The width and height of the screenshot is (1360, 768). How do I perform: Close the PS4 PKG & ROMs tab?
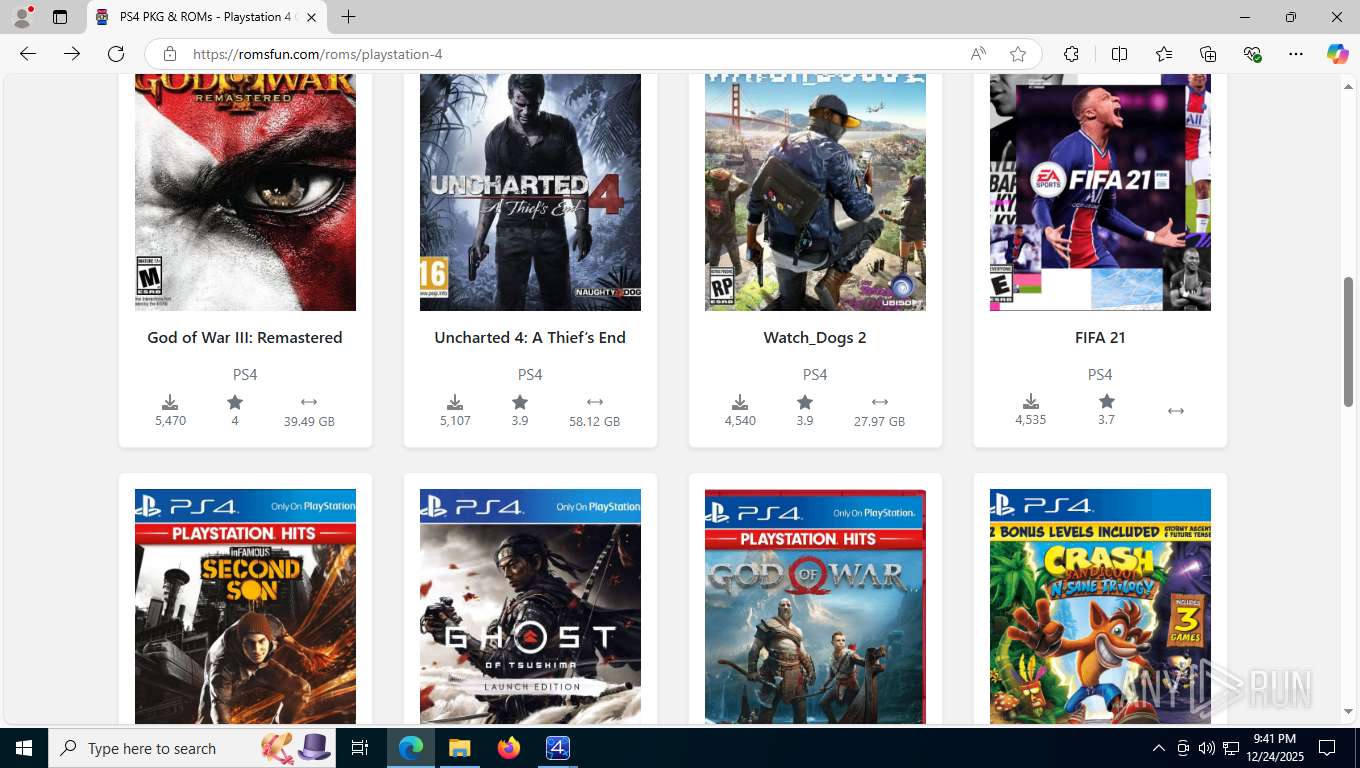312,17
